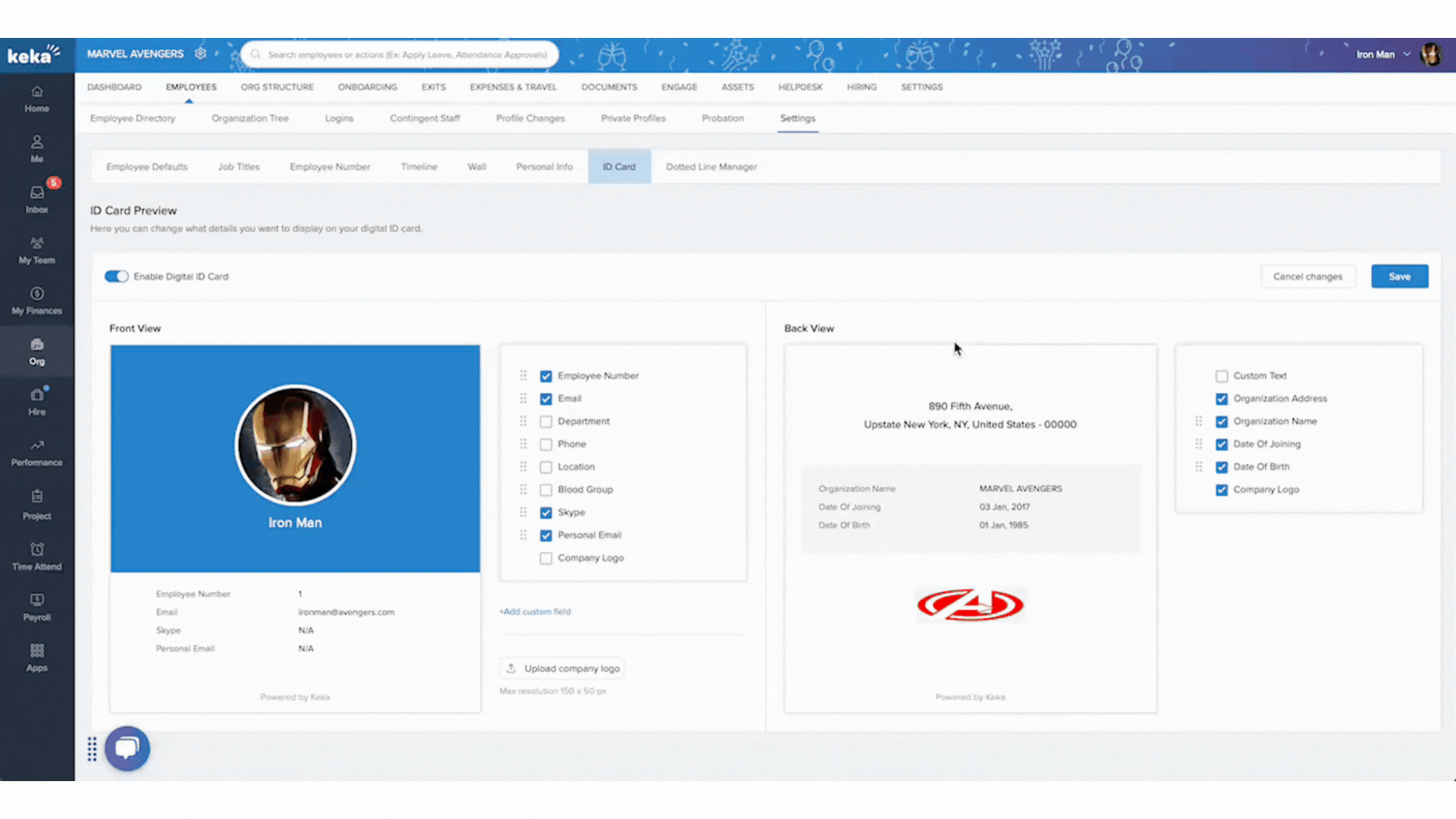This screenshot has width=1456, height=819.
Task: Open Time Attend sidebar icon
Action: click(36, 550)
